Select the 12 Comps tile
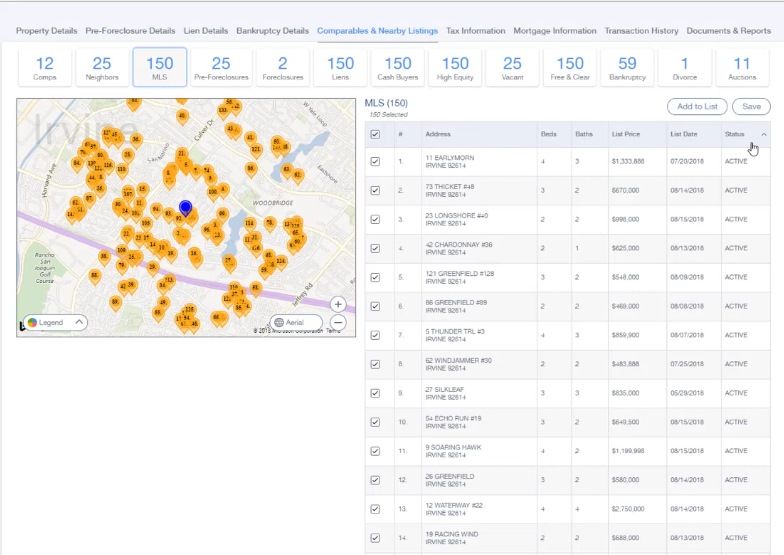 tap(45, 67)
